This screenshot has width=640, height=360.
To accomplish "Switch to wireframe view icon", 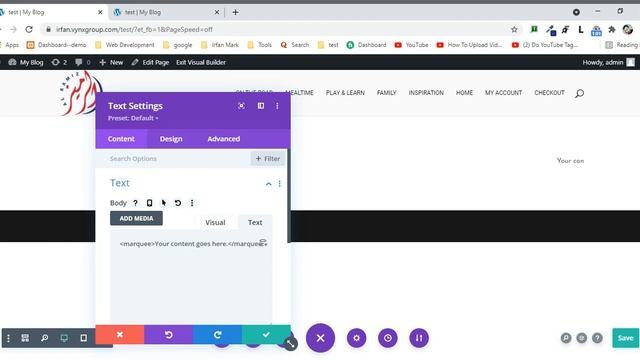I will pyautogui.click(x=25, y=338).
